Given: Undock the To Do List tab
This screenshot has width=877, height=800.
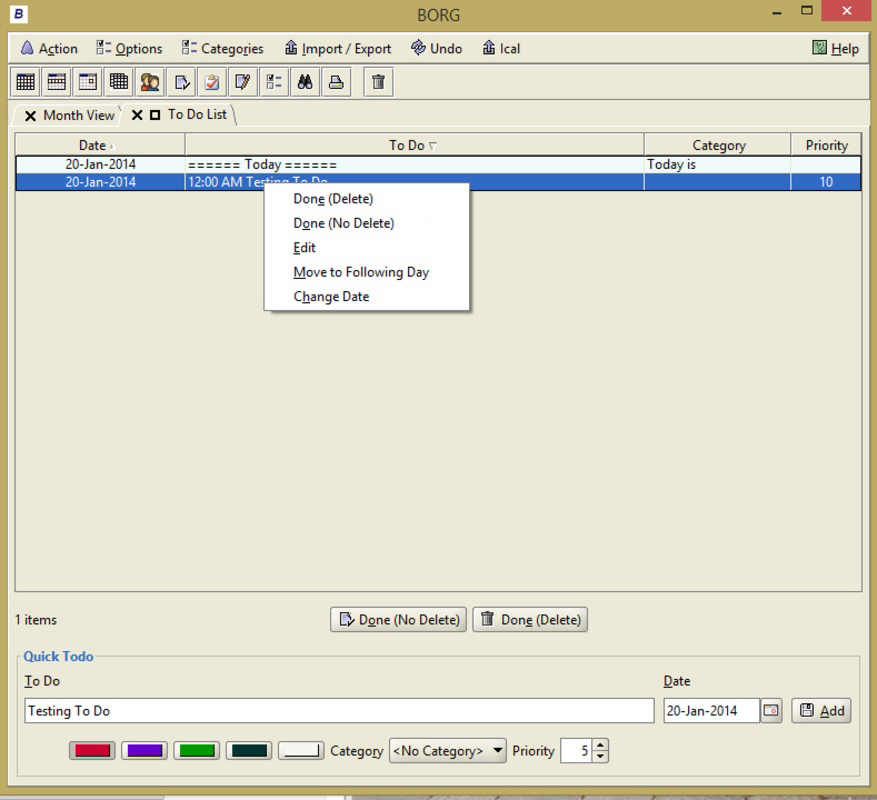Looking at the screenshot, I should tap(155, 115).
